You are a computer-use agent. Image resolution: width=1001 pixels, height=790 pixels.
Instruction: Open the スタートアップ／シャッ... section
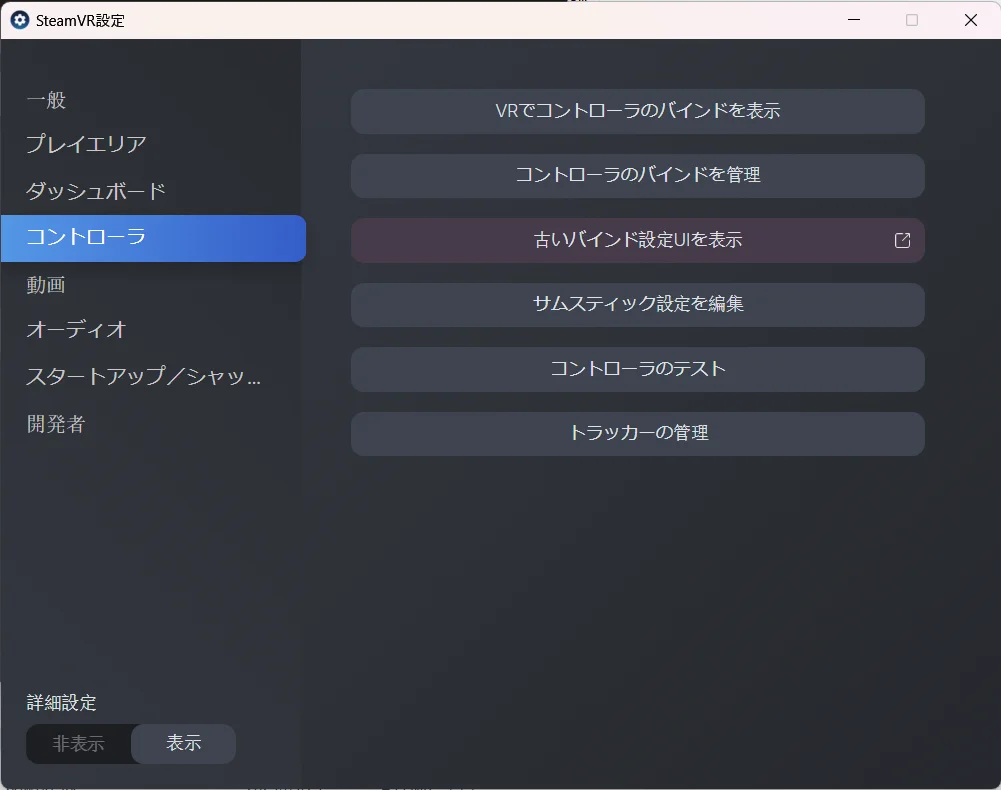(x=143, y=378)
